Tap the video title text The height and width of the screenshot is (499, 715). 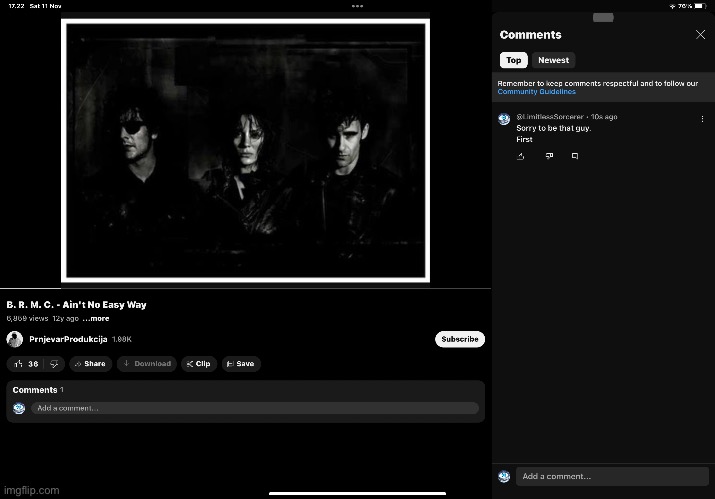coord(76,305)
